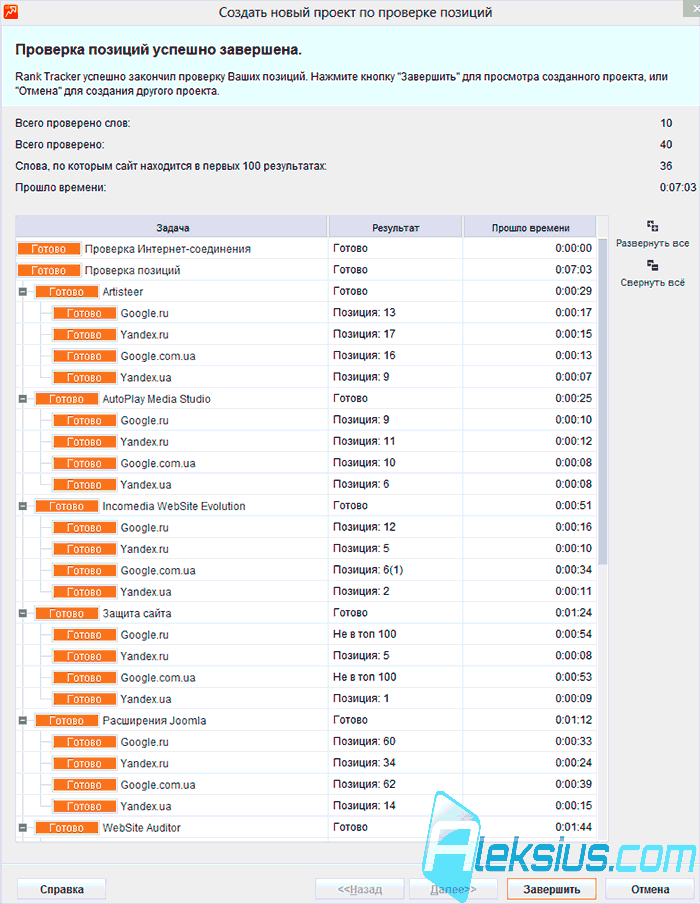Click the total words checked value '10'

coord(666,123)
